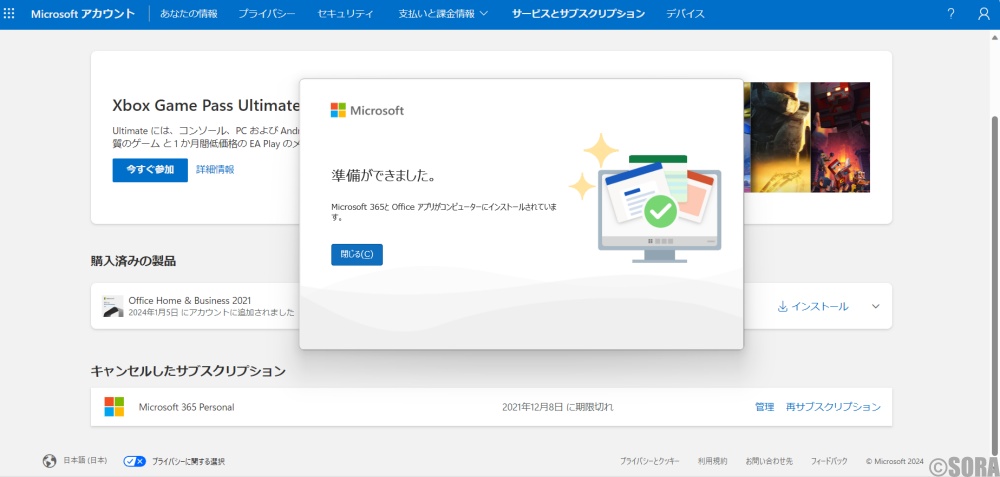This screenshot has height=477, width=1000.
Task: Open the デバイス tab
Action: [x=686, y=13]
